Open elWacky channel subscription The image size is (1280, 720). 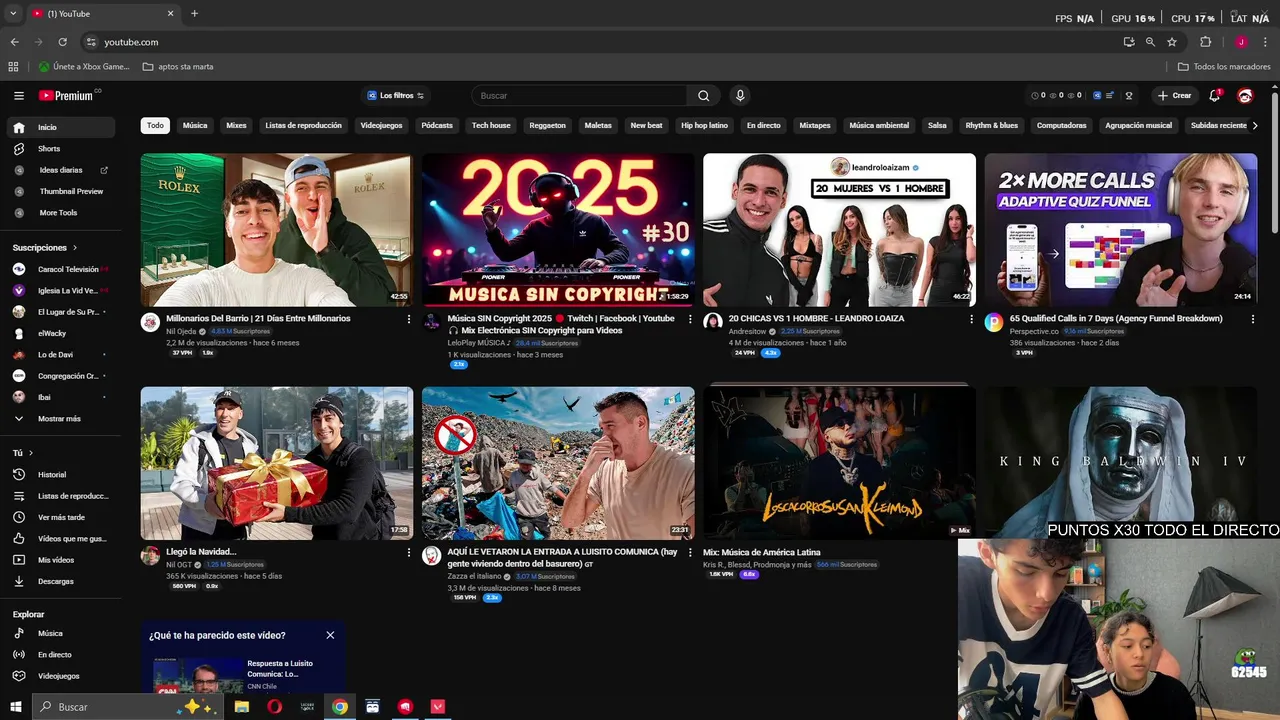(x=62, y=333)
